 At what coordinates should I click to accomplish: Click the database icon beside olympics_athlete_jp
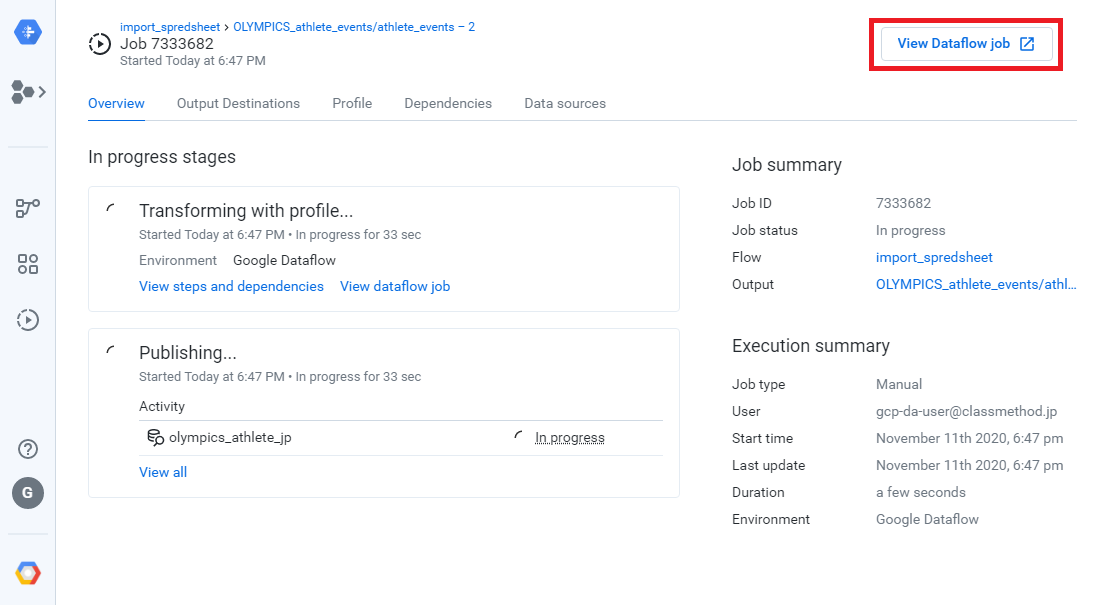coord(155,437)
